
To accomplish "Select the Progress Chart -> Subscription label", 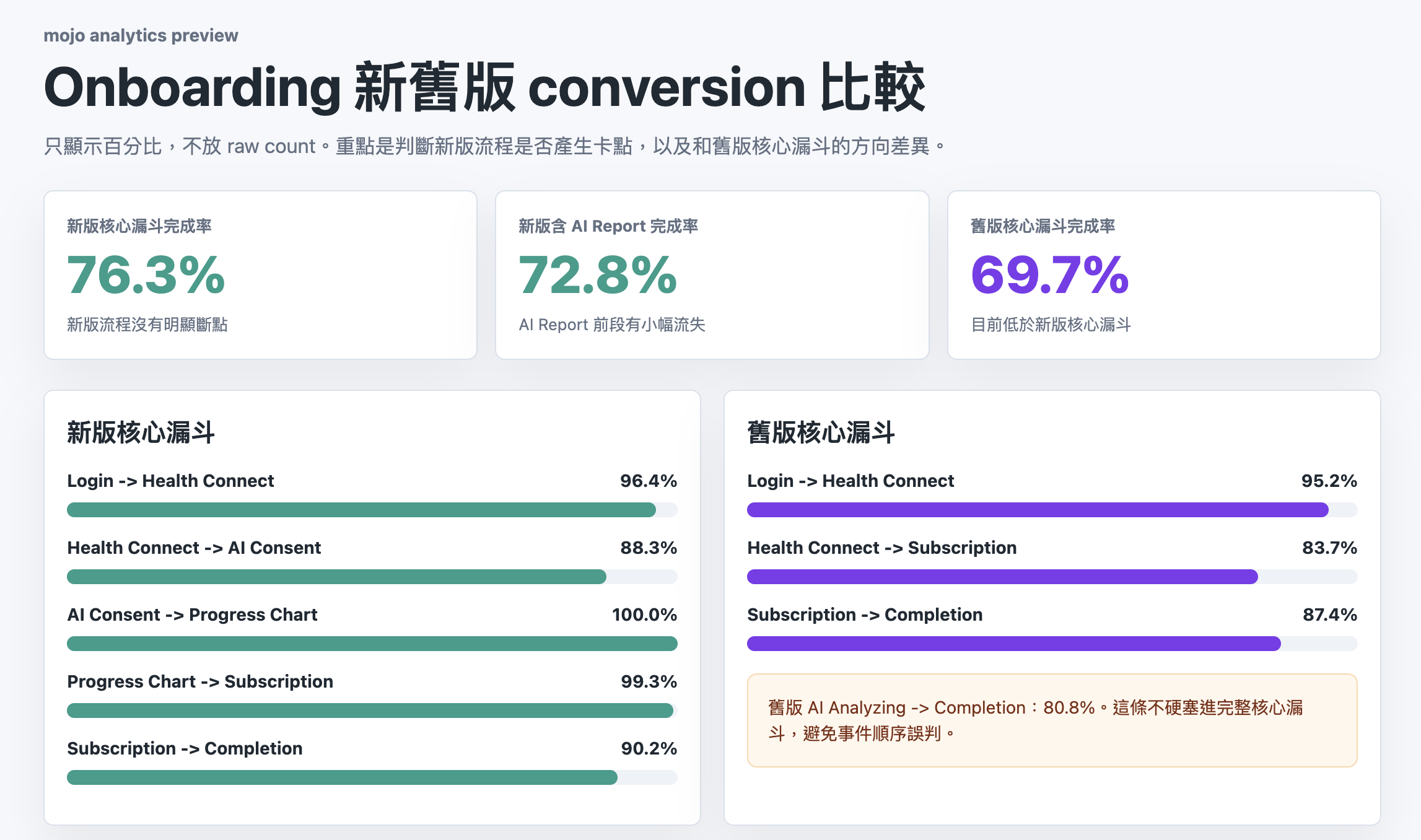I will 200,681.
